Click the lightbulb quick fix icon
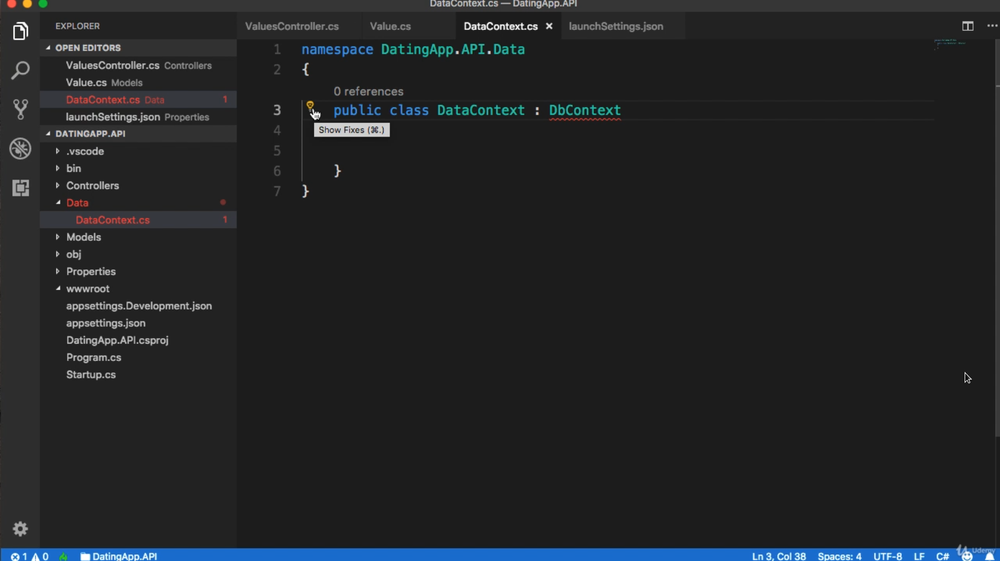Viewport: 1000px width, 561px height. (310, 106)
